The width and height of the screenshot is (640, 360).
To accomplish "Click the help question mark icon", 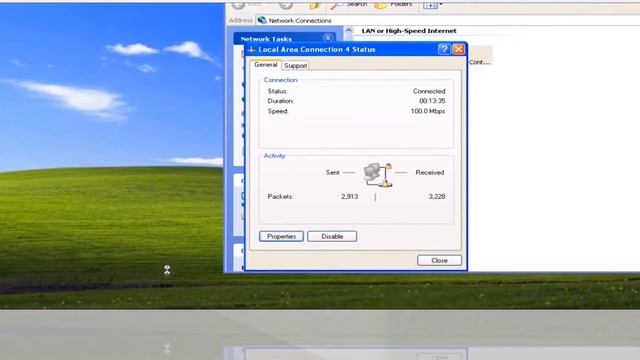I will pyautogui.click(x=444, y=49).
